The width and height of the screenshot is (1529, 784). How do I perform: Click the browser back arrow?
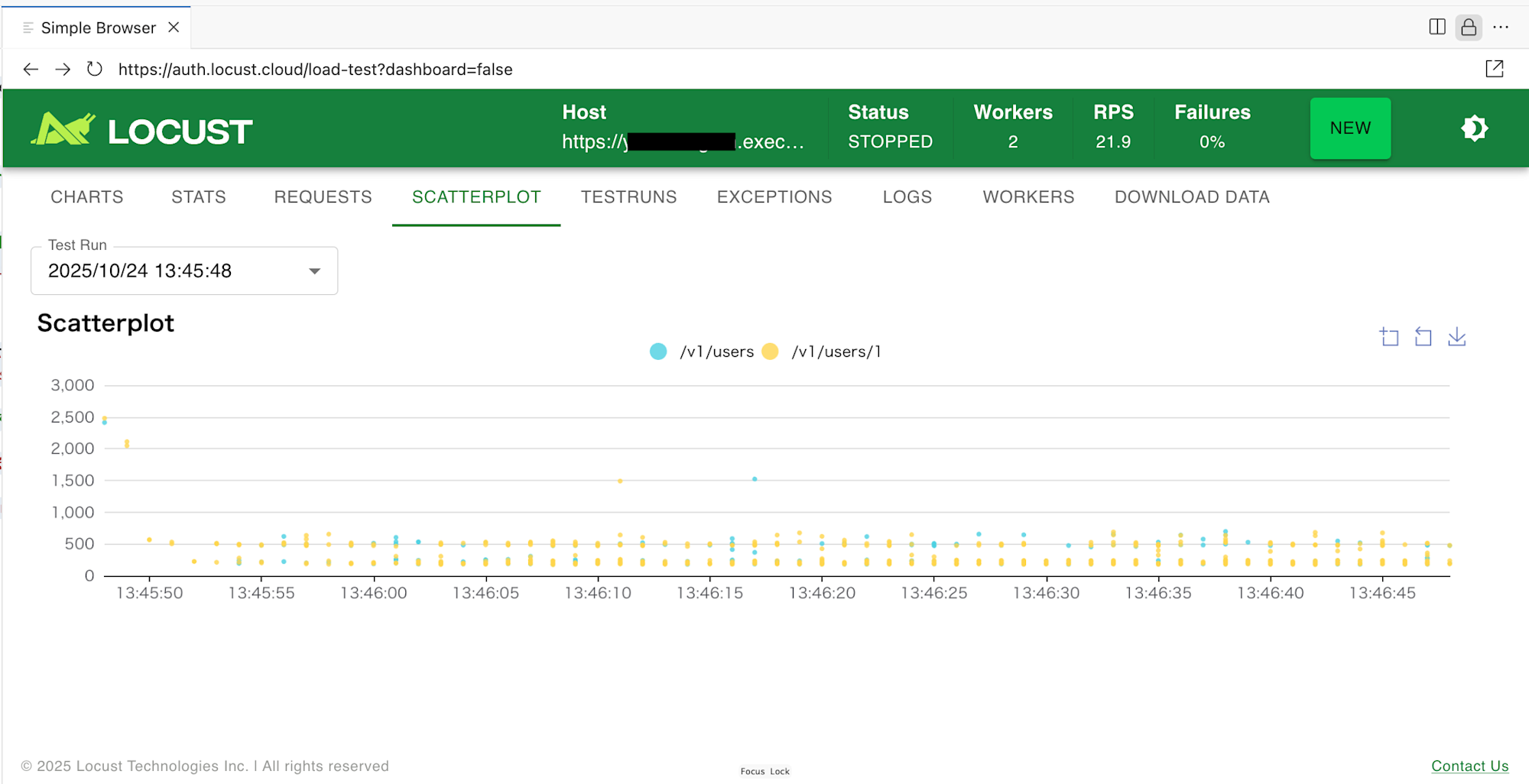31,70
